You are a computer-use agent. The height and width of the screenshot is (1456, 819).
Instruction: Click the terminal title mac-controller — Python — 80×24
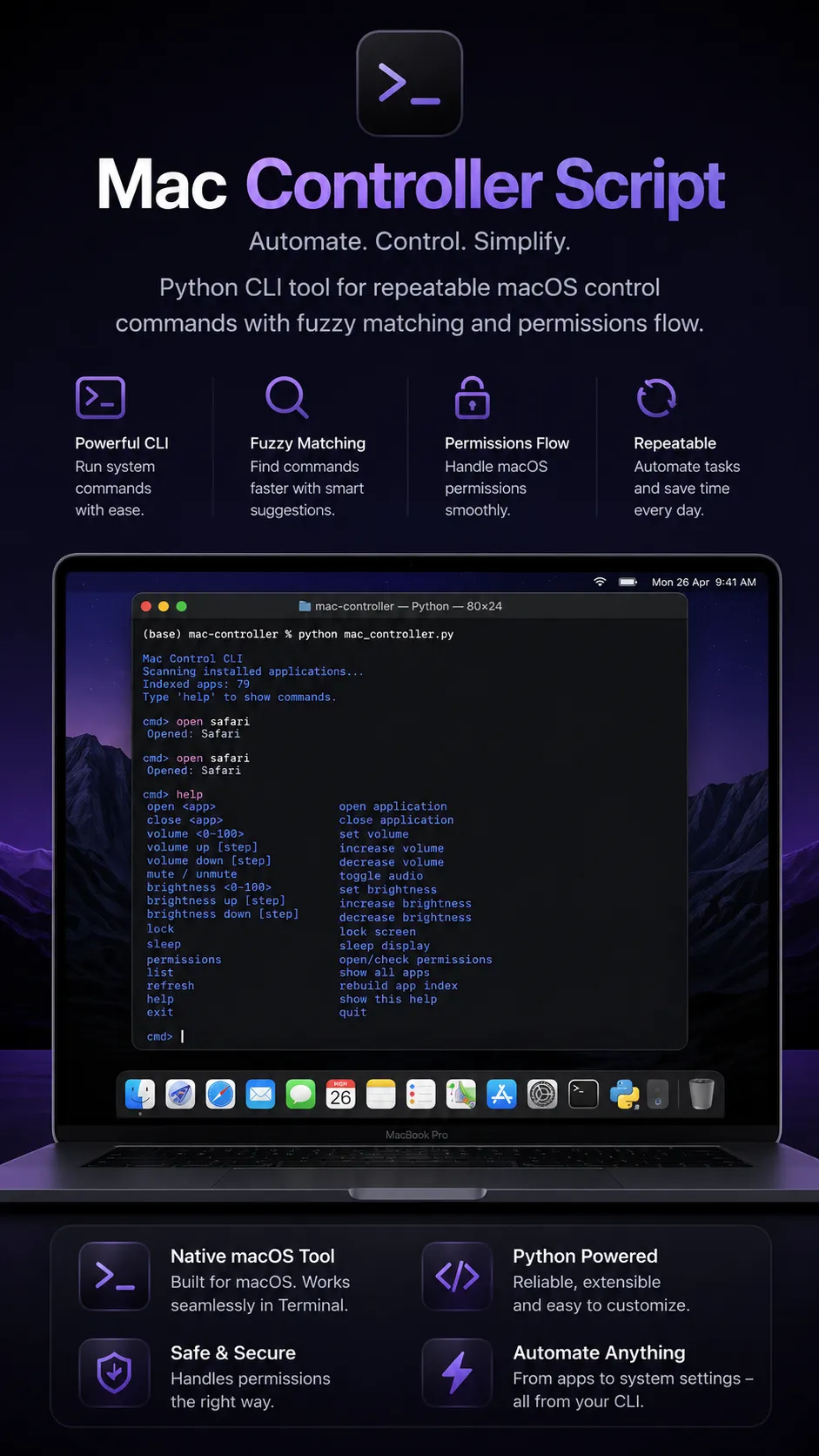[408, 606]
